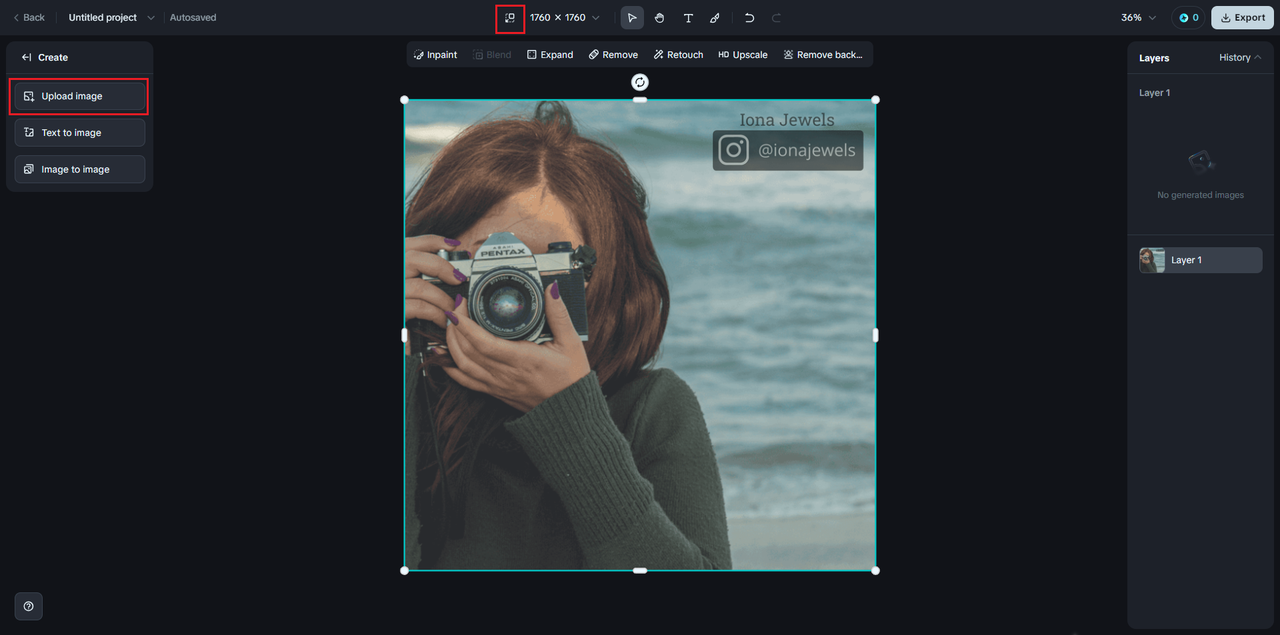Screen dimensions: 1280x635
Task: Click the rotate handle above the image
Action: pyautogui.click(x=640, y=82)
